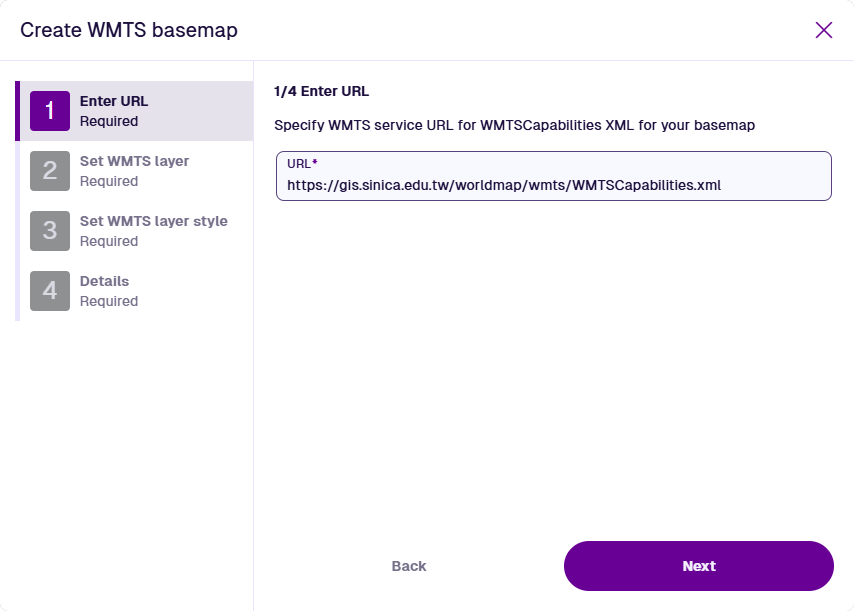Click the Create WMTS basemap title
Image resolution: width=854 pixels, height=611 pixels.
pyautogui.click(x=129, y=30)
